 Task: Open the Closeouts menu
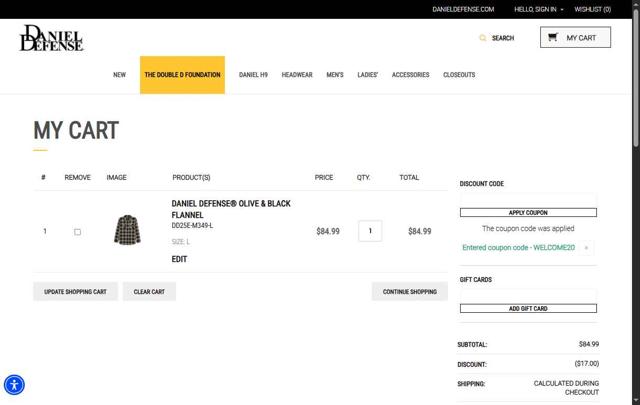pyautogui.click(x=459, y=75)
